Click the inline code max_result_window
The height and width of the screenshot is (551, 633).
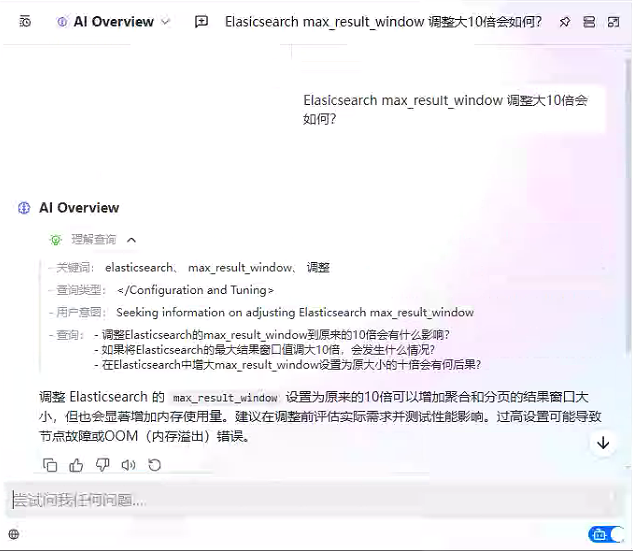pyautogui.click(x=225, y=398)
